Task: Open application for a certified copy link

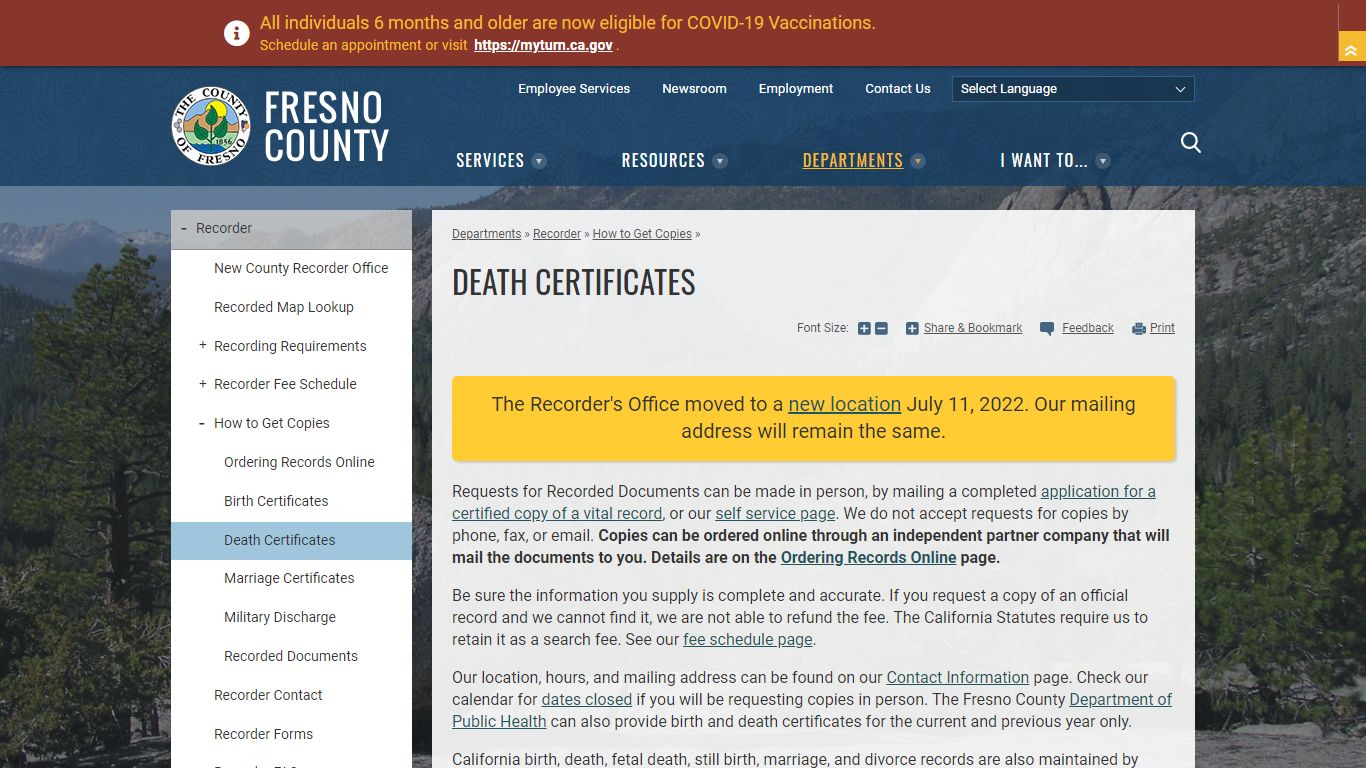Action: [x=804, y=502]
